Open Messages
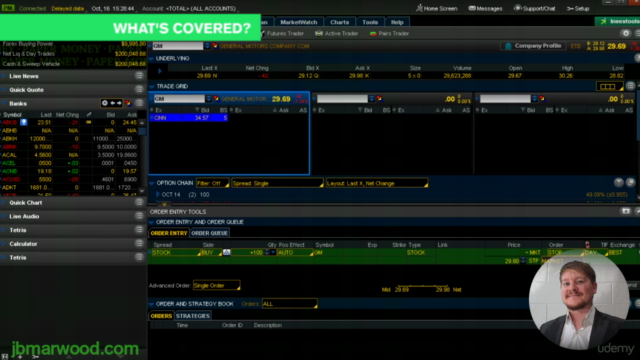 485,8
